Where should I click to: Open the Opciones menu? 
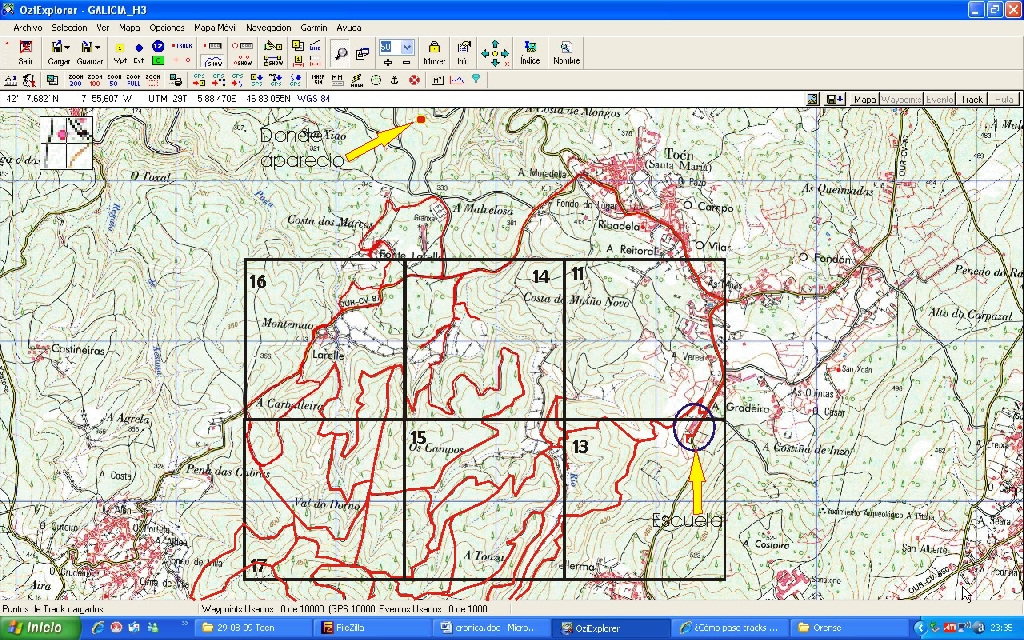[167, 27]
